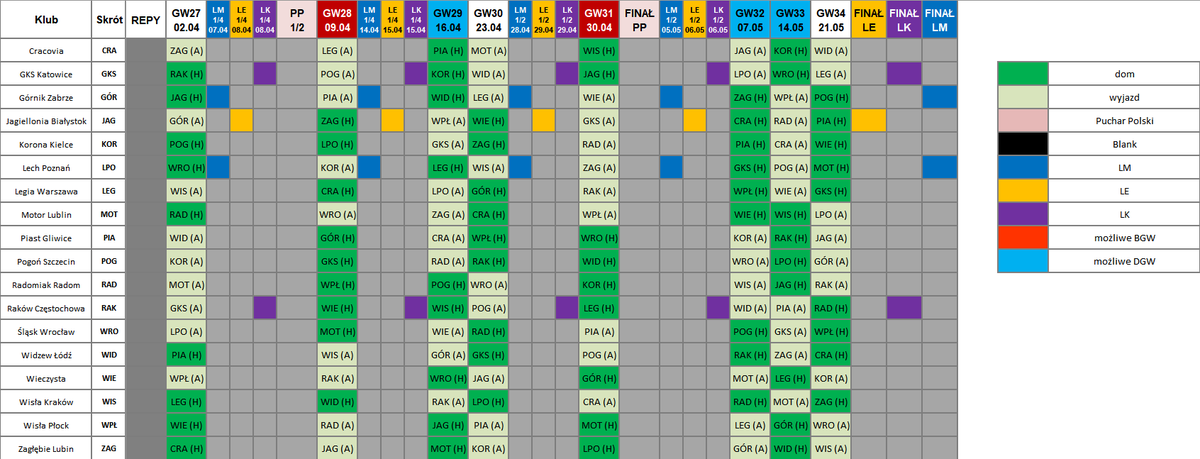Click Widzew Łódź's GW32 cell 'RAK (H)'

coord(750,354)
